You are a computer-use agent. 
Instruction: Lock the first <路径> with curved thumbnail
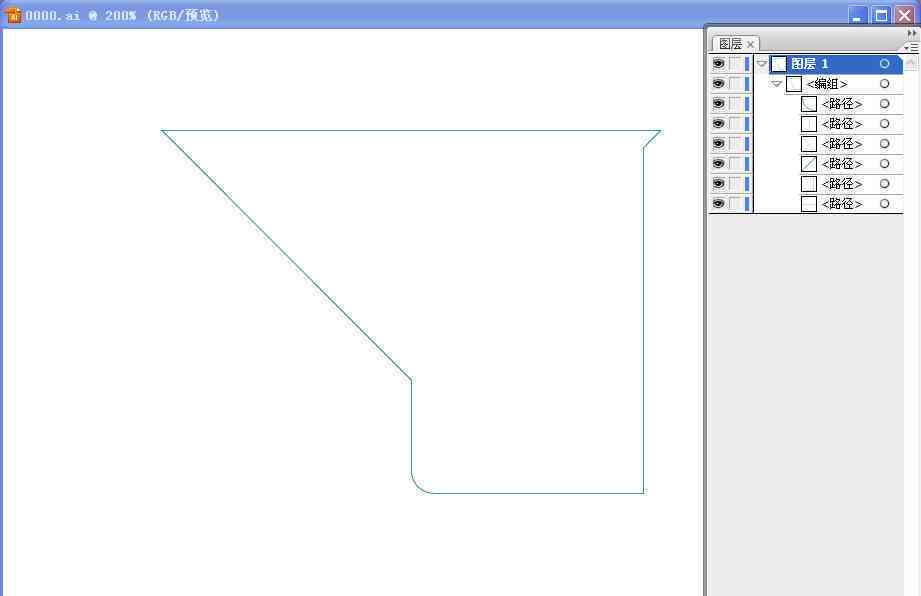(x=735, y=103)
